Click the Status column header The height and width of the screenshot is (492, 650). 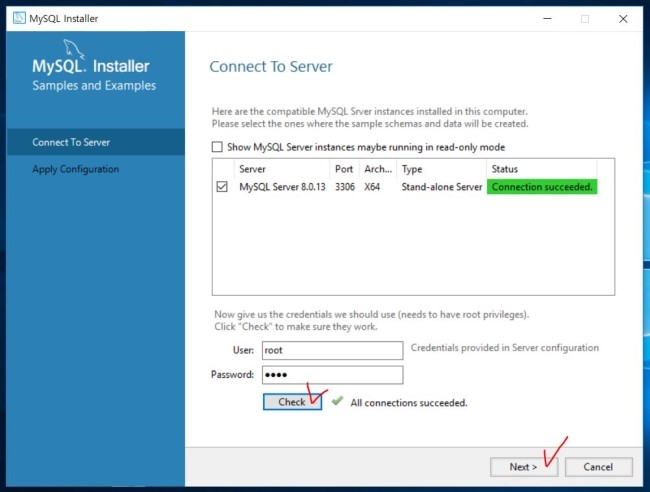[542, 169]
